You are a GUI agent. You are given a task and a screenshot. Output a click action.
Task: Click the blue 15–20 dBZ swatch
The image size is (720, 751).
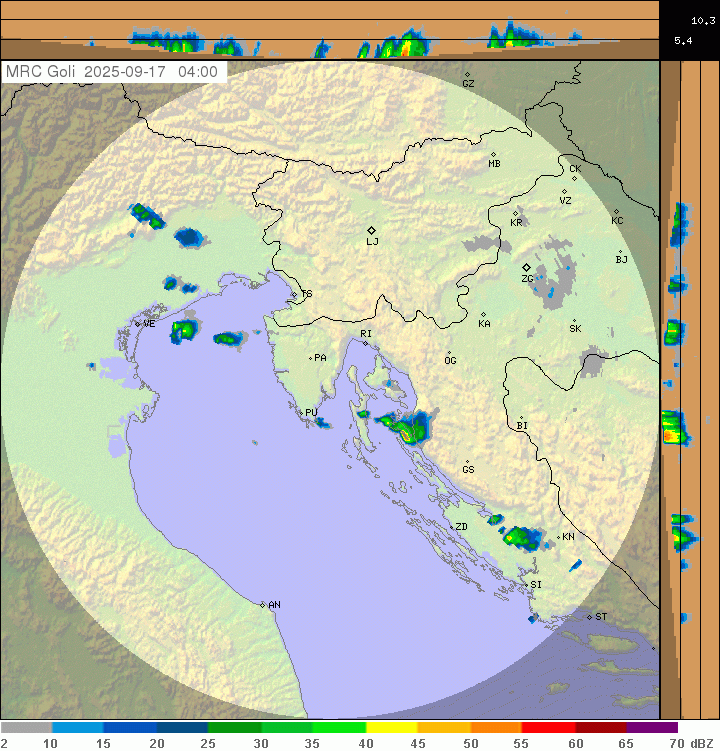tap(130, 728)
